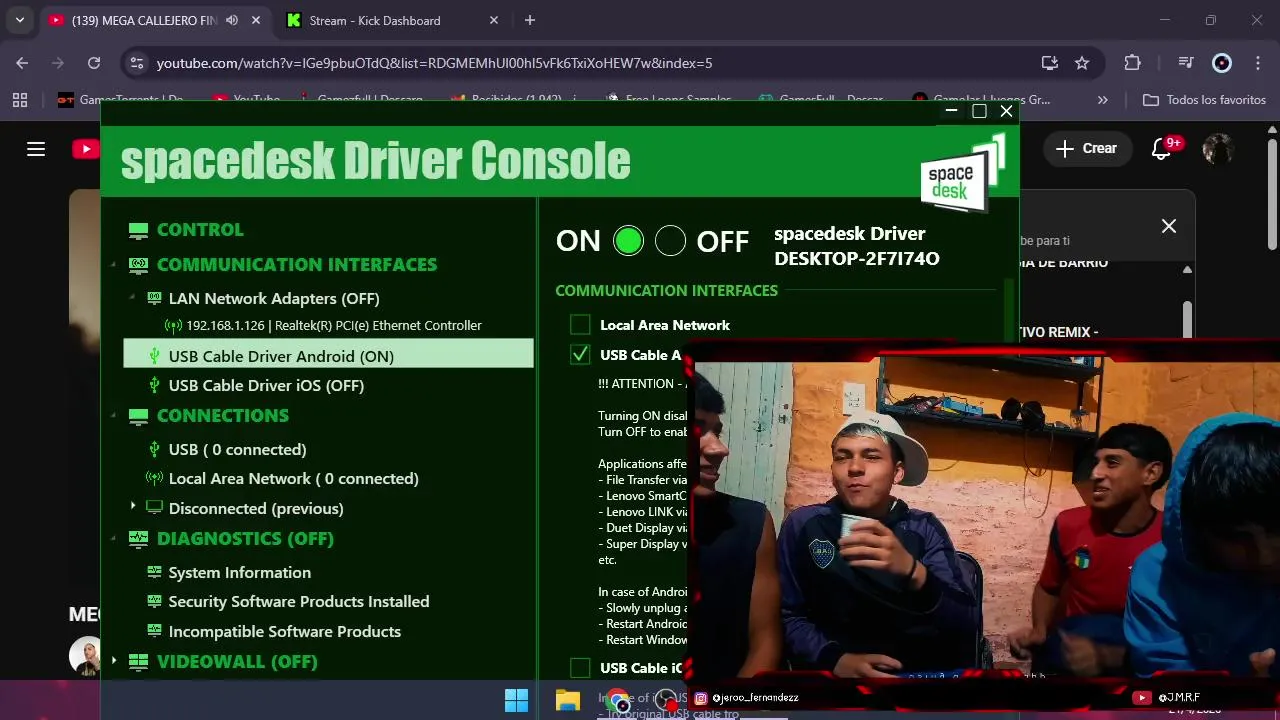The width and height of the screenshot is (1280, 720).
Task: Open the Chrome profile icon
Action: pyautogui.click(x=1222, y=63)
